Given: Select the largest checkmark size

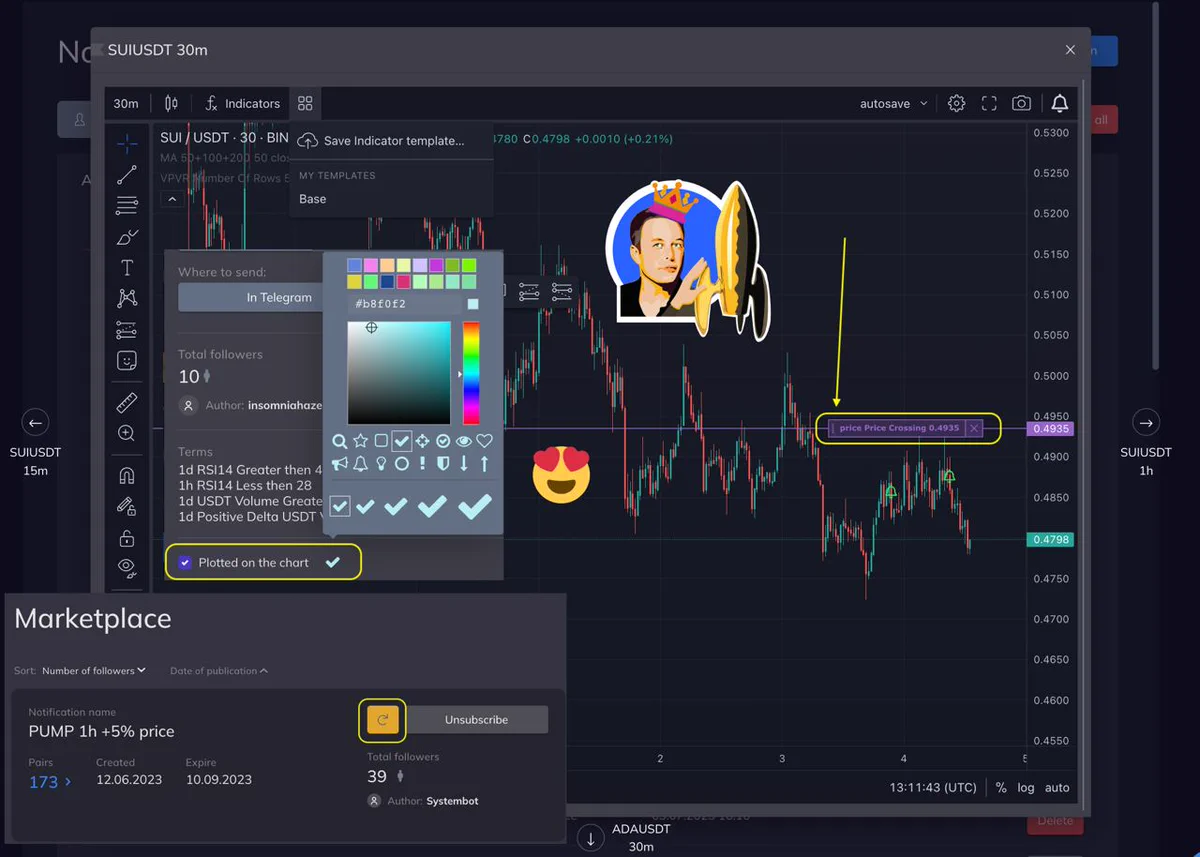Looking at the screenshot, I should click(475, 506).
